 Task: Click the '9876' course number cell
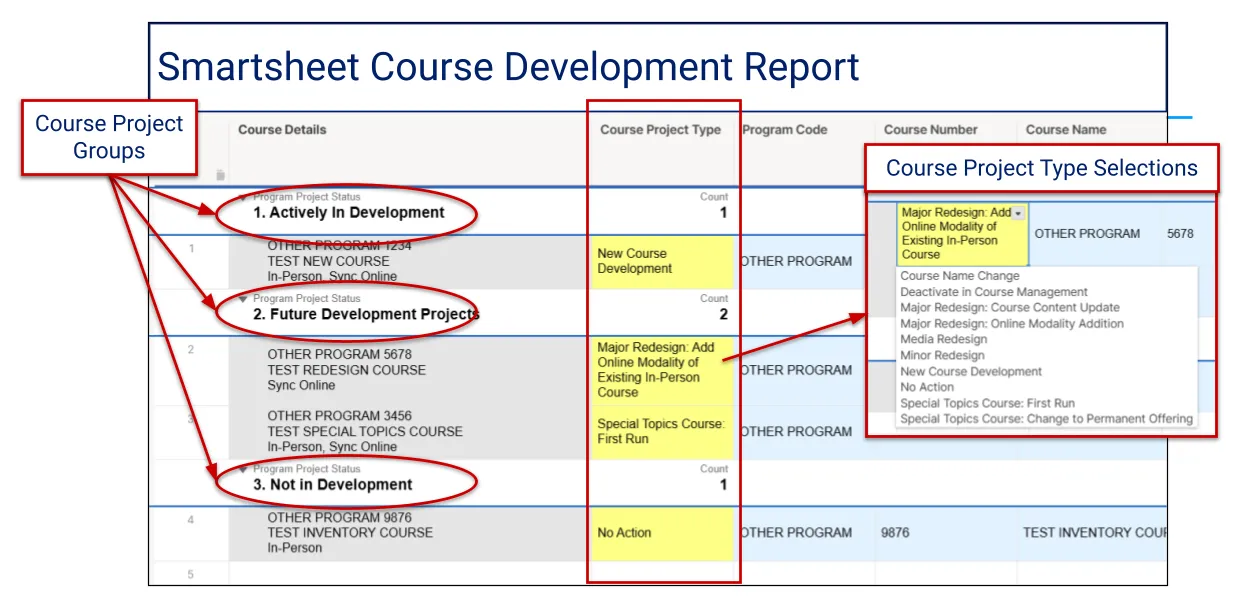coord(946,533)
